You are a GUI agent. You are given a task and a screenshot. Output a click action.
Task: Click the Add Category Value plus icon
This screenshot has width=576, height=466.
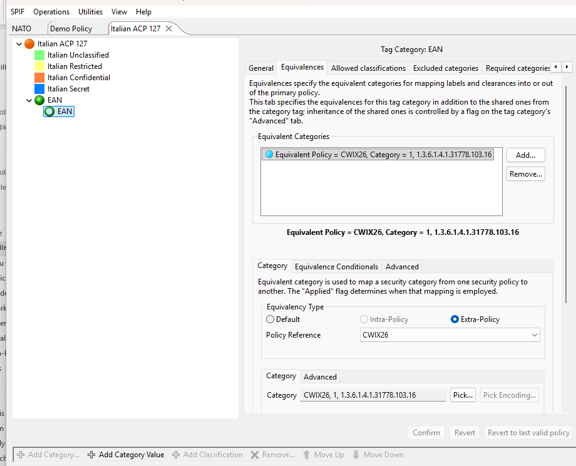click(91, 455)
